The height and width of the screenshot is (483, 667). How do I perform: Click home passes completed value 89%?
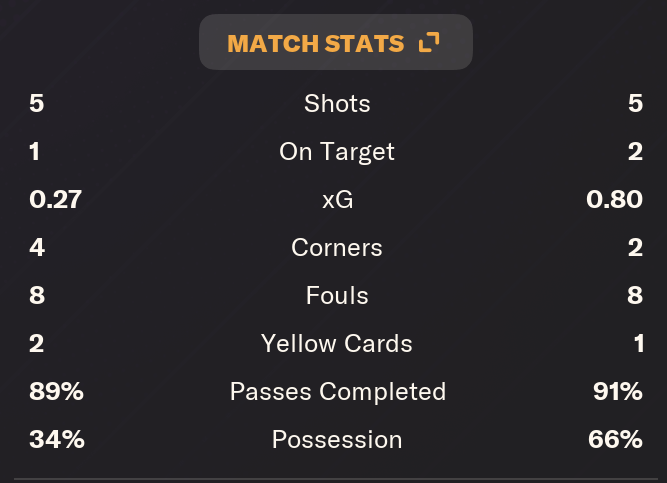coord(56,392)
